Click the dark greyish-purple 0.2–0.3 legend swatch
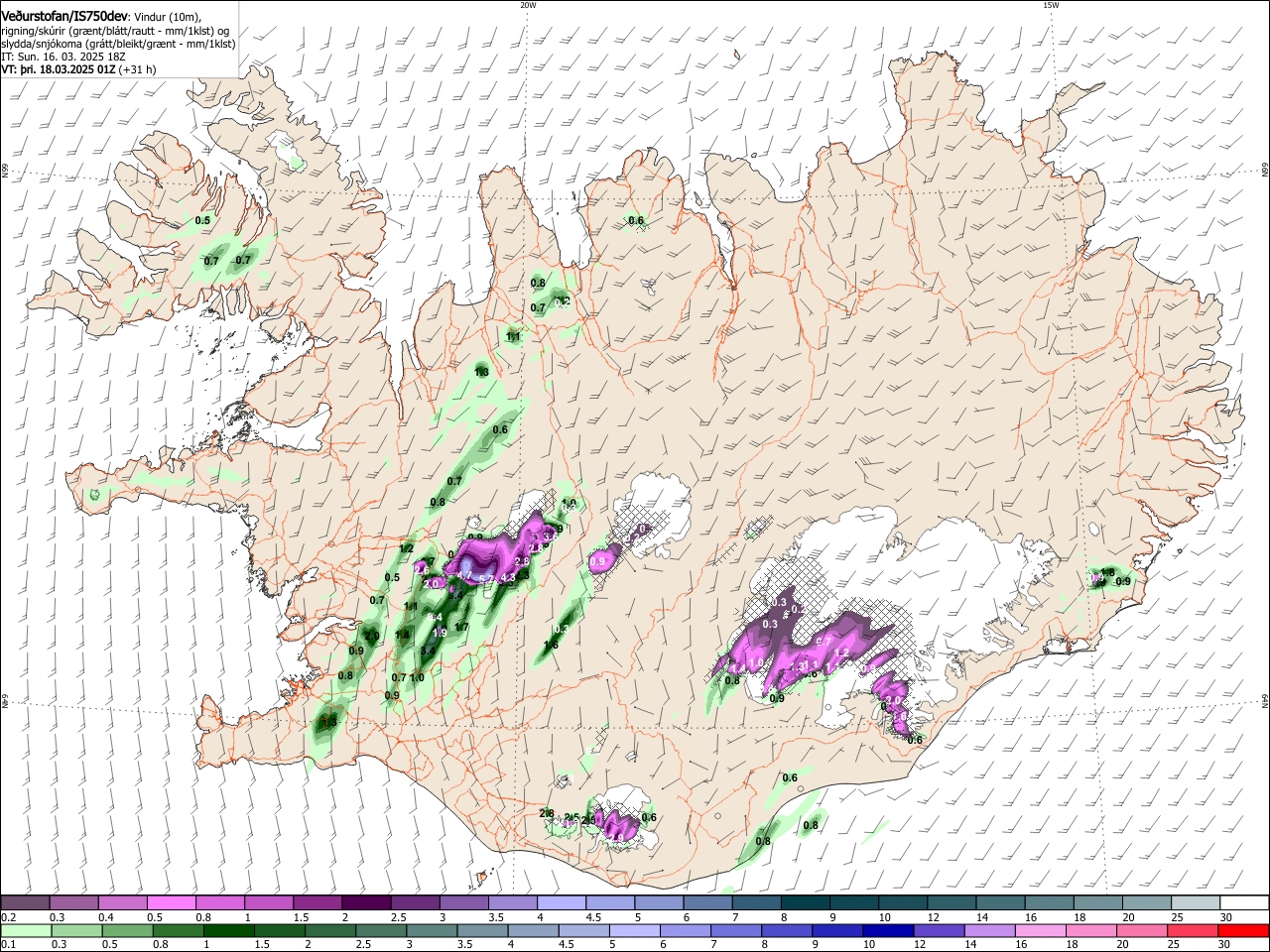The height and width of the screenshot is (952, 1270). [x=25, y=902]
